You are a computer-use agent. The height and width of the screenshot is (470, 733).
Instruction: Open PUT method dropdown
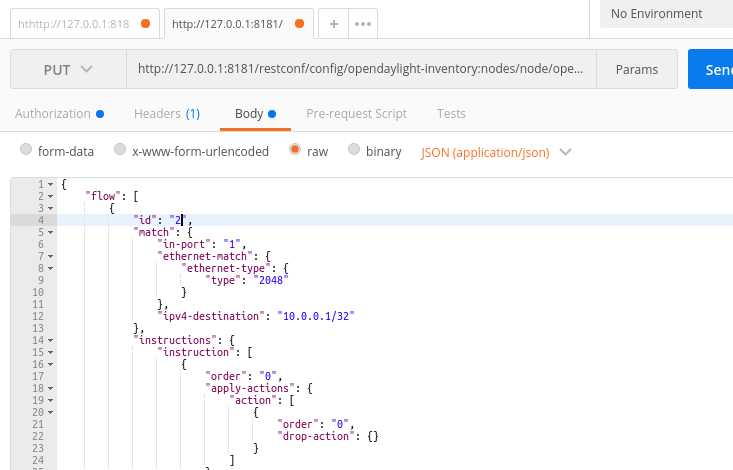point(68,70)
